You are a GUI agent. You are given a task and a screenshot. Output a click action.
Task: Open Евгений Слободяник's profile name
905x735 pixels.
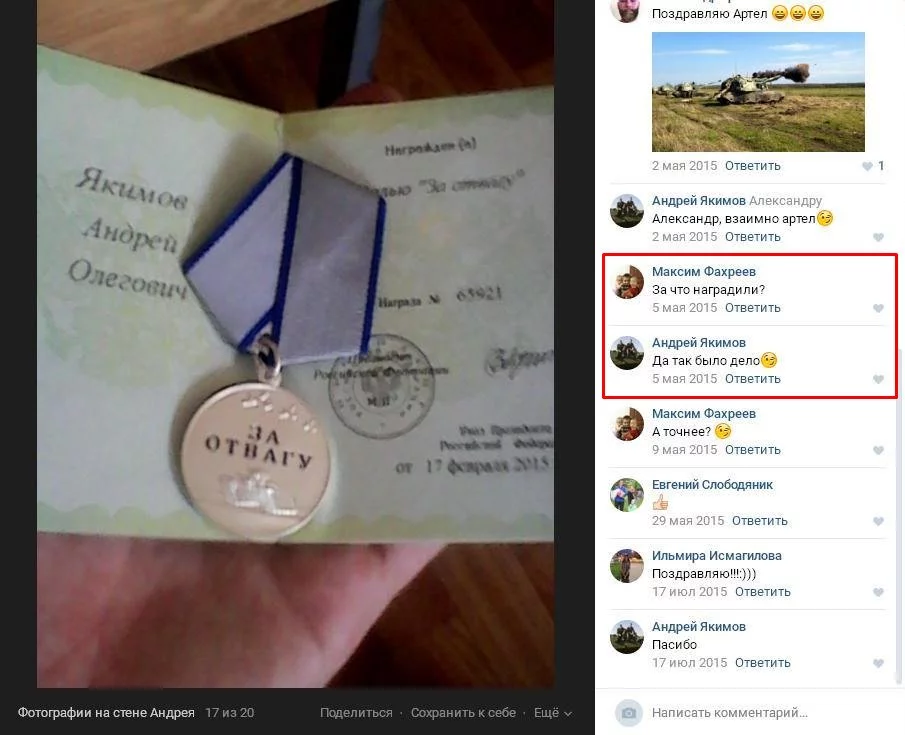(712, 485)
